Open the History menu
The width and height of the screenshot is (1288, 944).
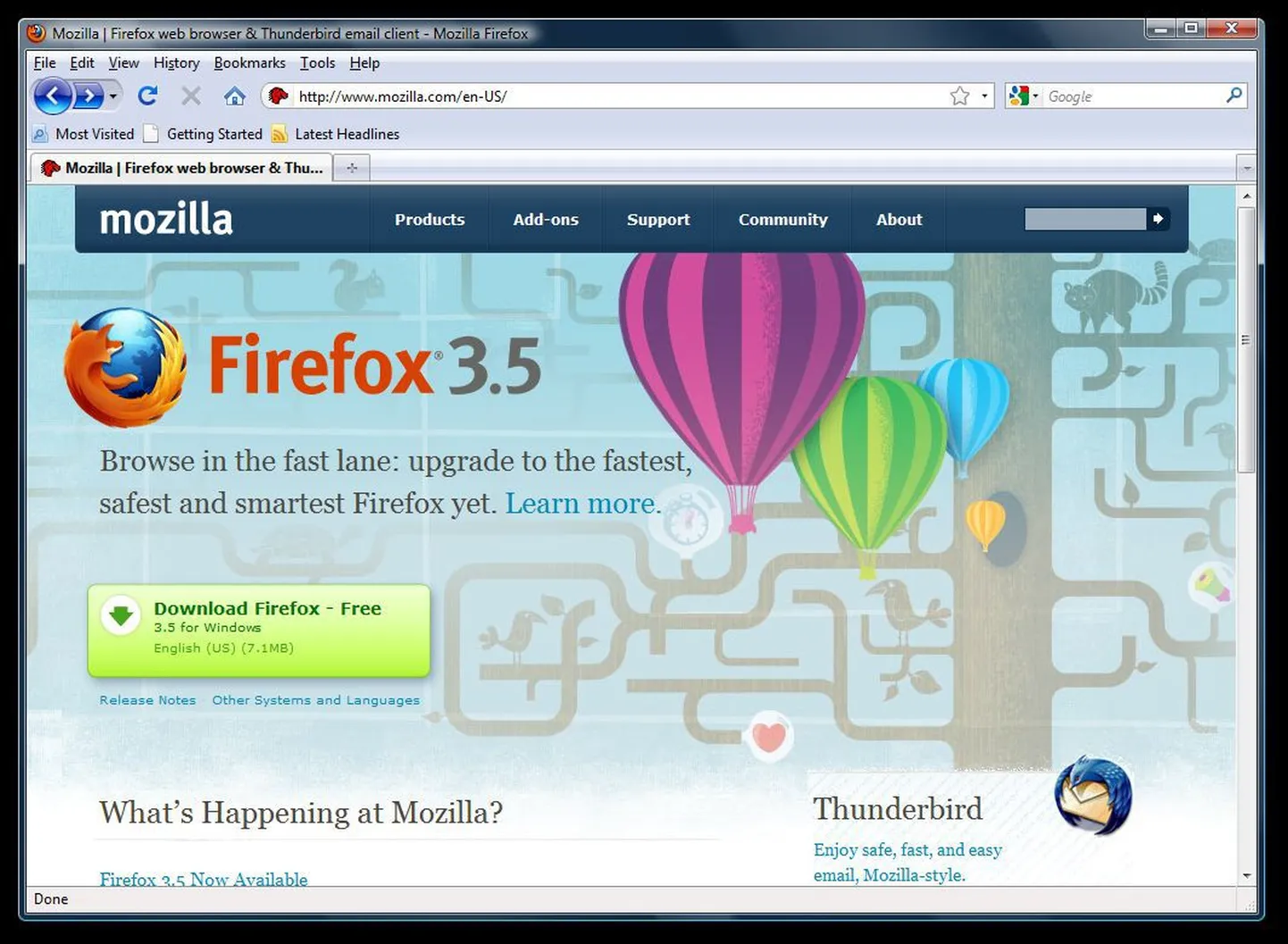[x=176, y=63]
